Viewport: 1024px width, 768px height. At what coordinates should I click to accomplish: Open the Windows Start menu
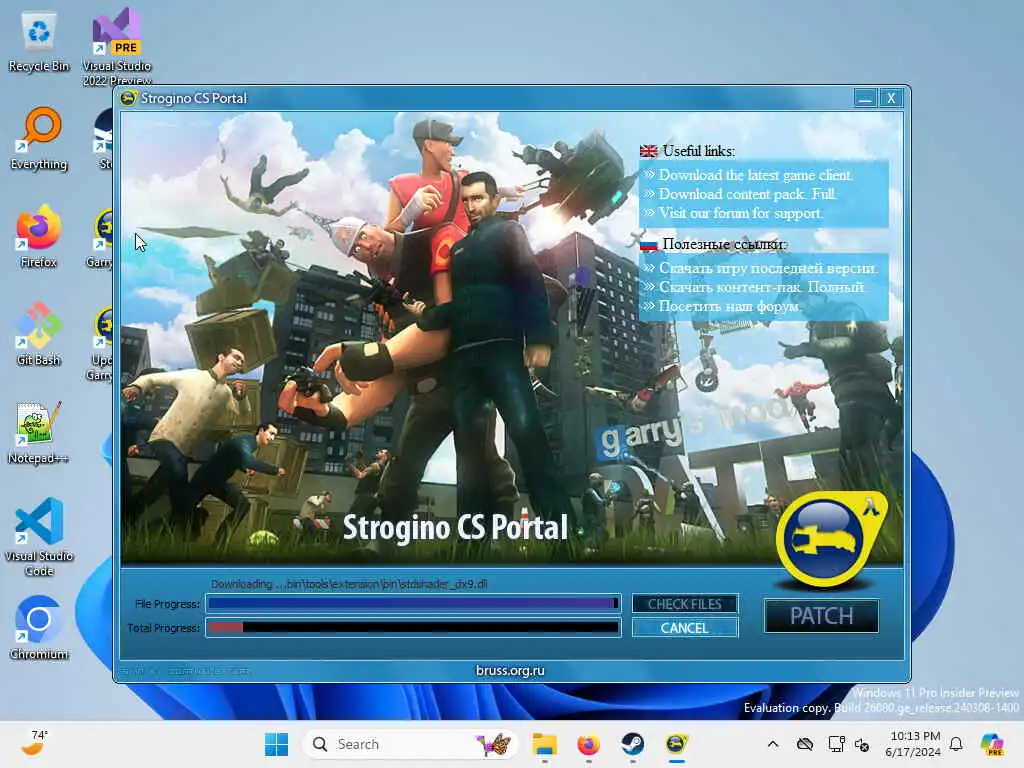coord(276,744)
